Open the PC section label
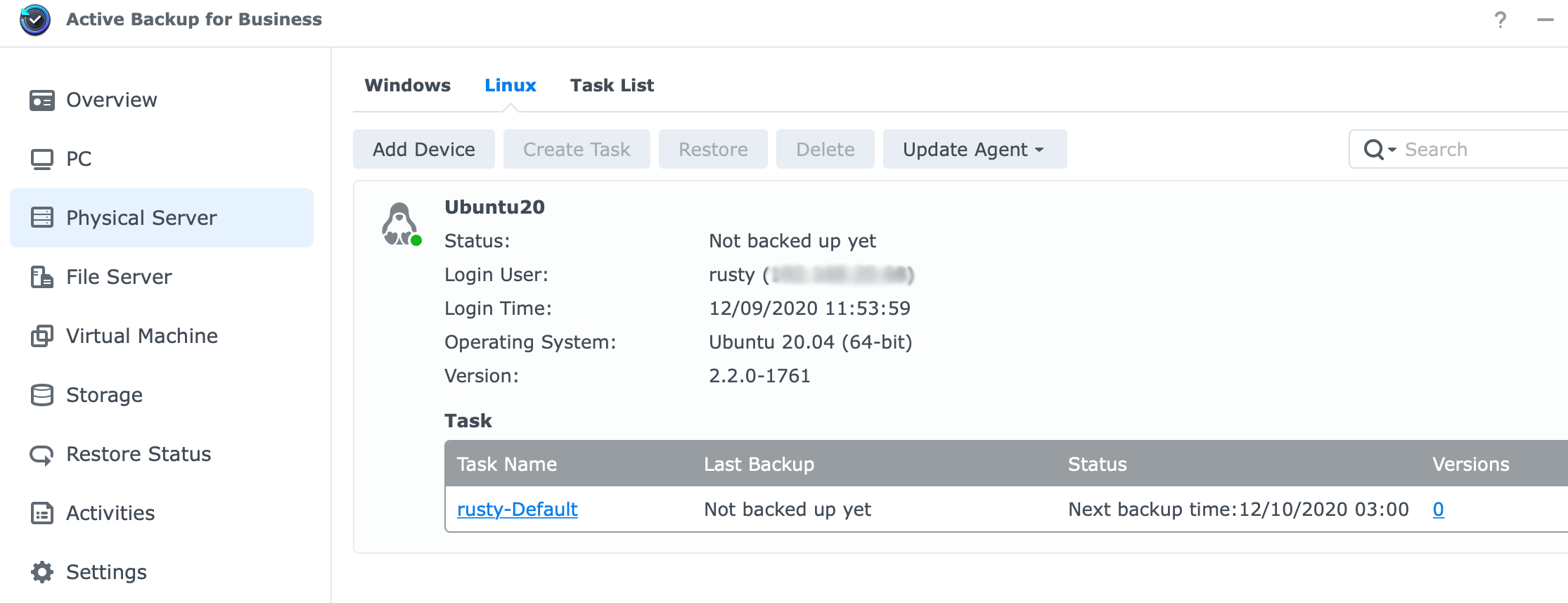 click(x=79, y=159)
